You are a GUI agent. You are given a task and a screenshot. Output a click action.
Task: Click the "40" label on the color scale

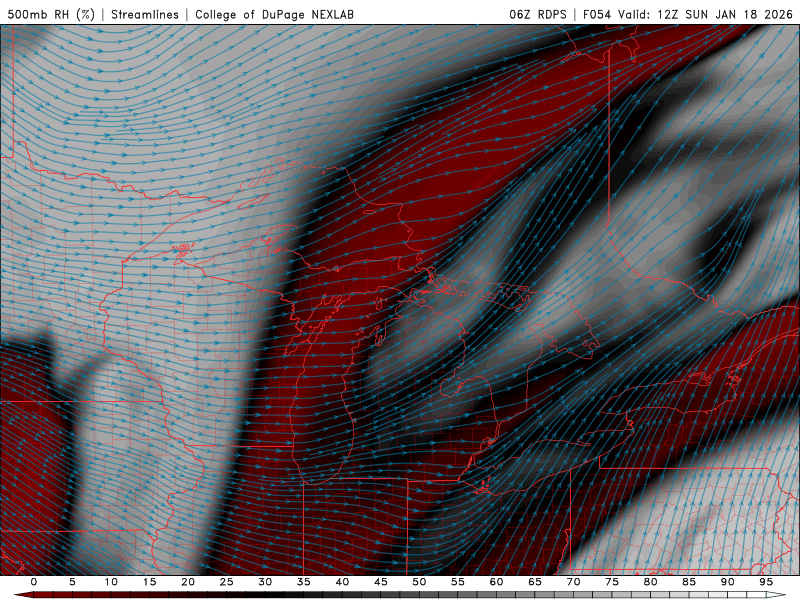[342, 582]
